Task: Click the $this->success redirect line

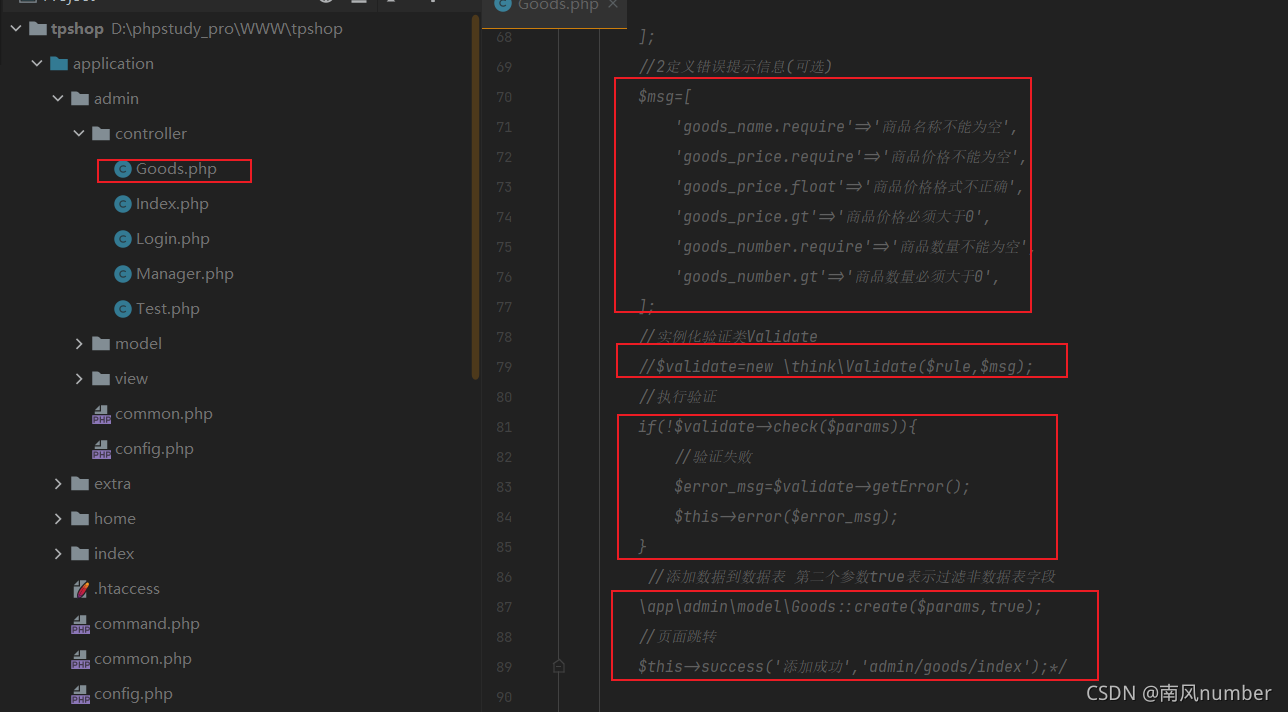Action: [853, 667]
